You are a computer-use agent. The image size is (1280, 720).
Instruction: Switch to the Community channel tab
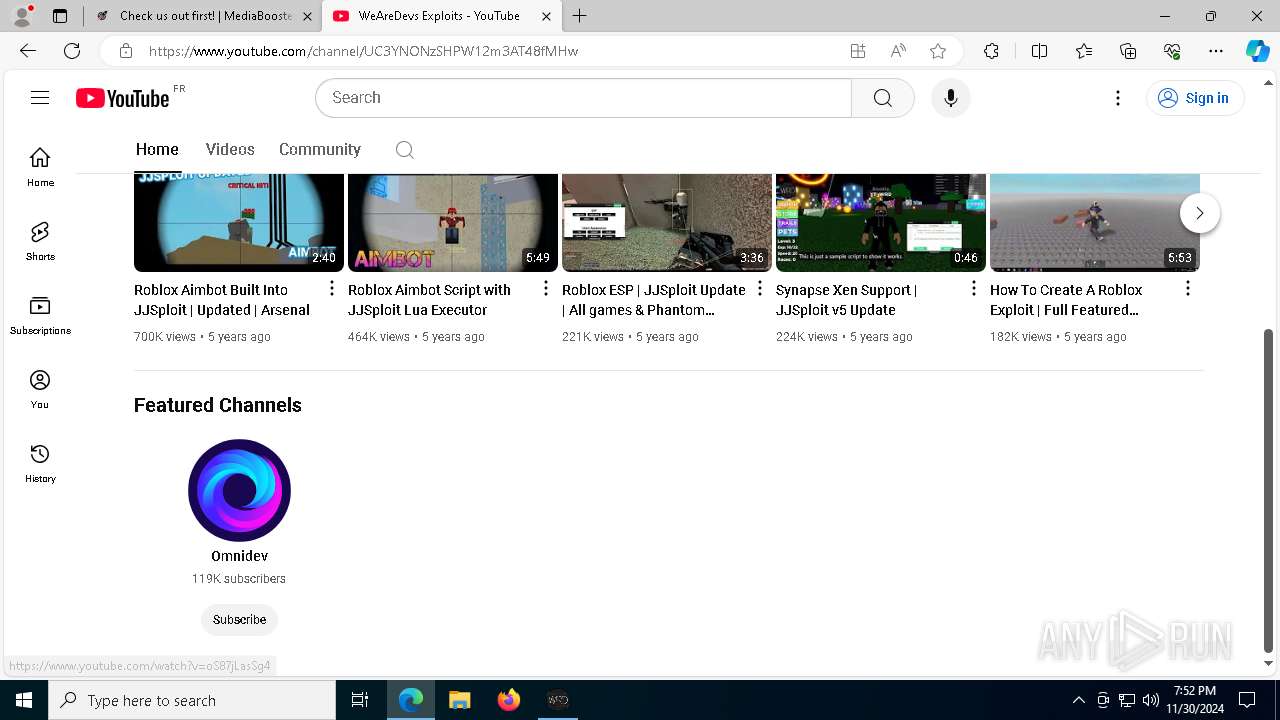pyautogui.click(x=320, y=150)
